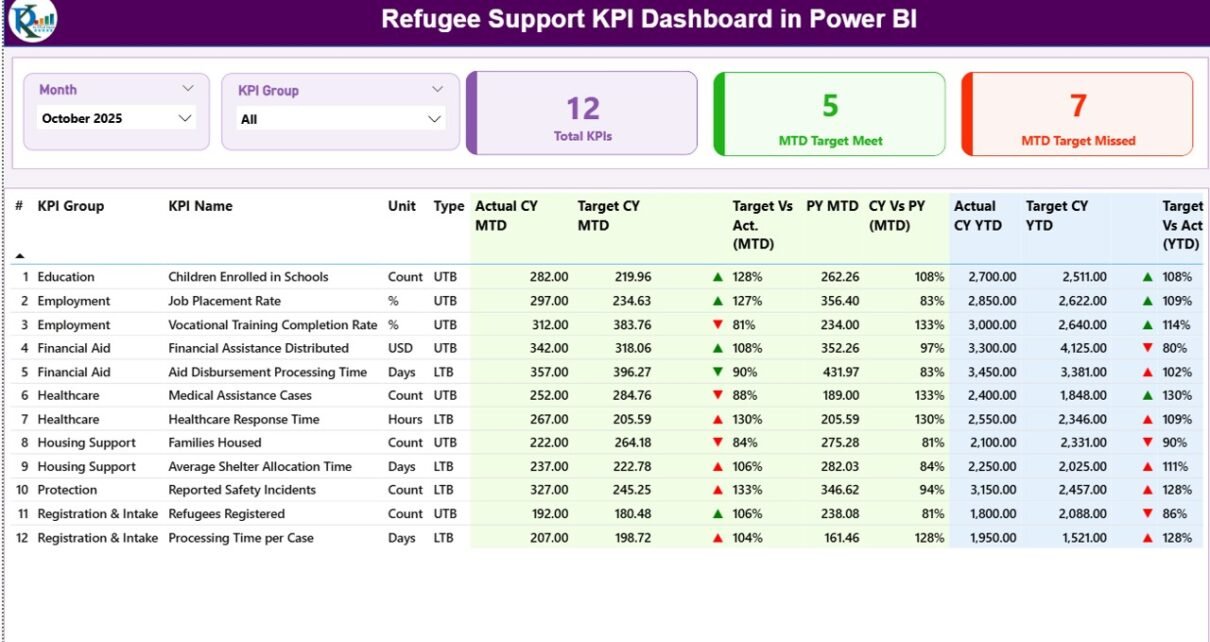1210x642 pixels.
Task: Sort by the KPI Name column header
Action: point(200,206)
